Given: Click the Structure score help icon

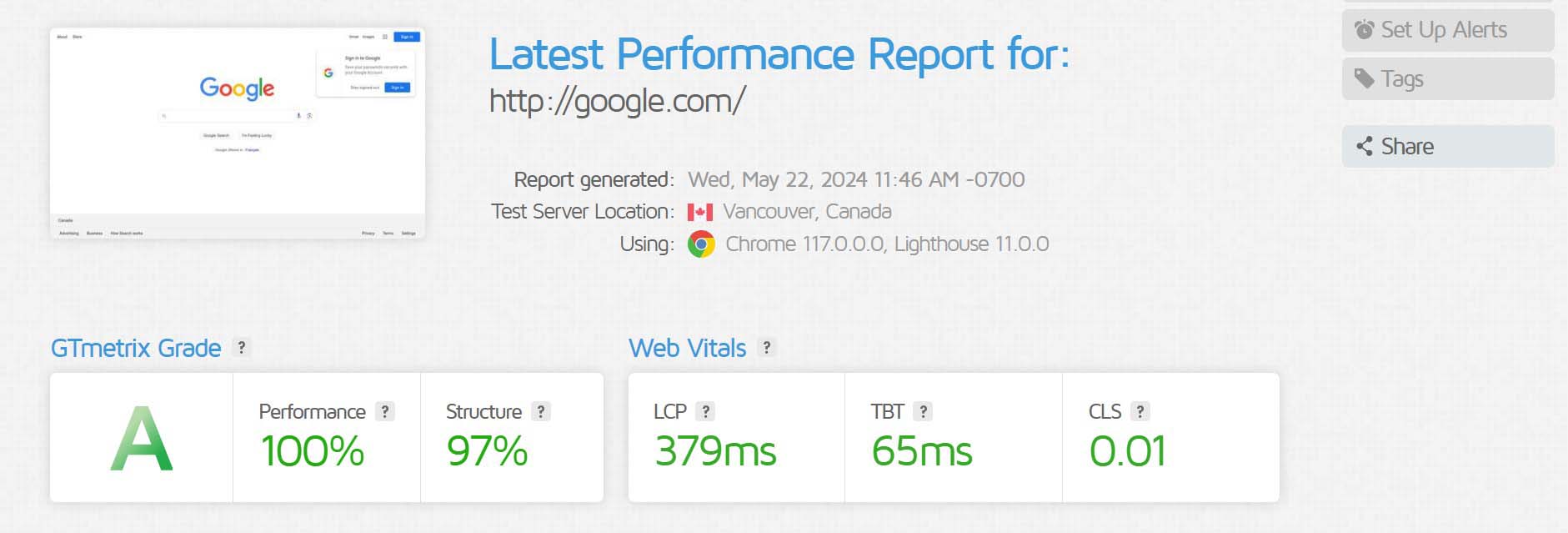Looking at the screenshot, I should 541,411.
